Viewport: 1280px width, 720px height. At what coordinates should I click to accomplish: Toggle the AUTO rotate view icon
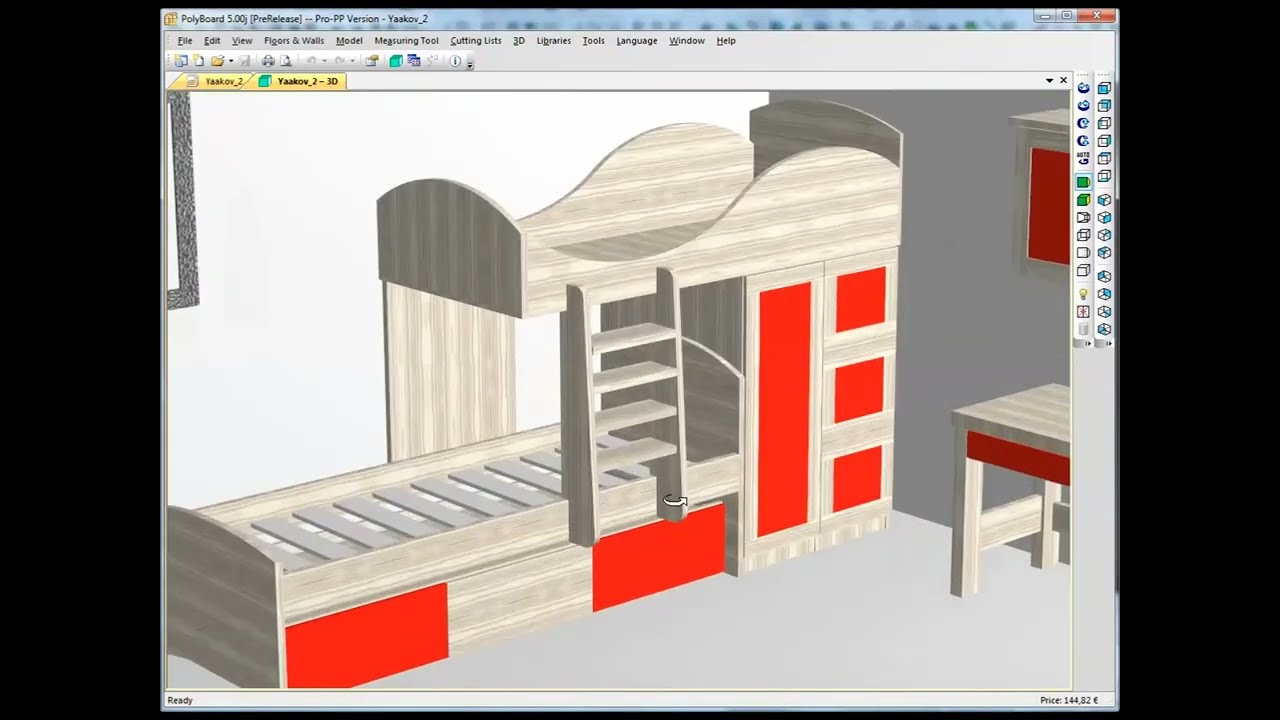[1083, 158]
